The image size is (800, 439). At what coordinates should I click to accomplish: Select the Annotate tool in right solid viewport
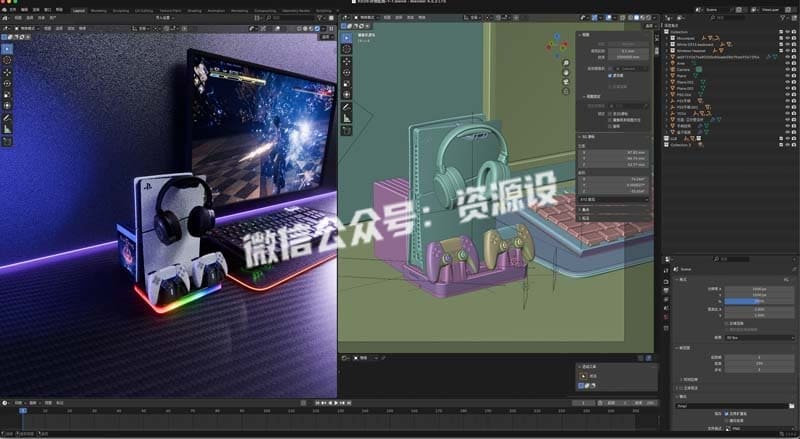coord(346,107)
